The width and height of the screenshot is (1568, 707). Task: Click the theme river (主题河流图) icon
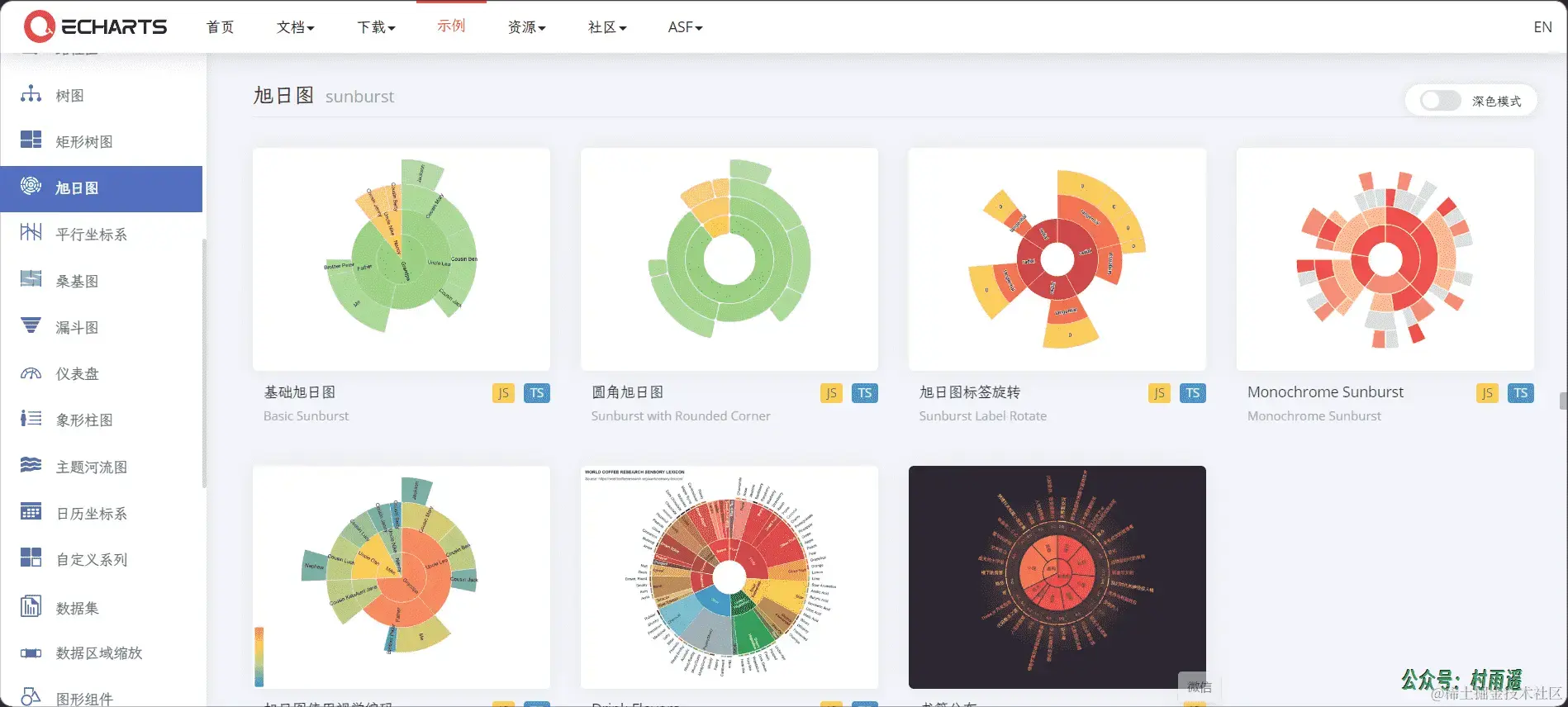click(x=31, y=465)
